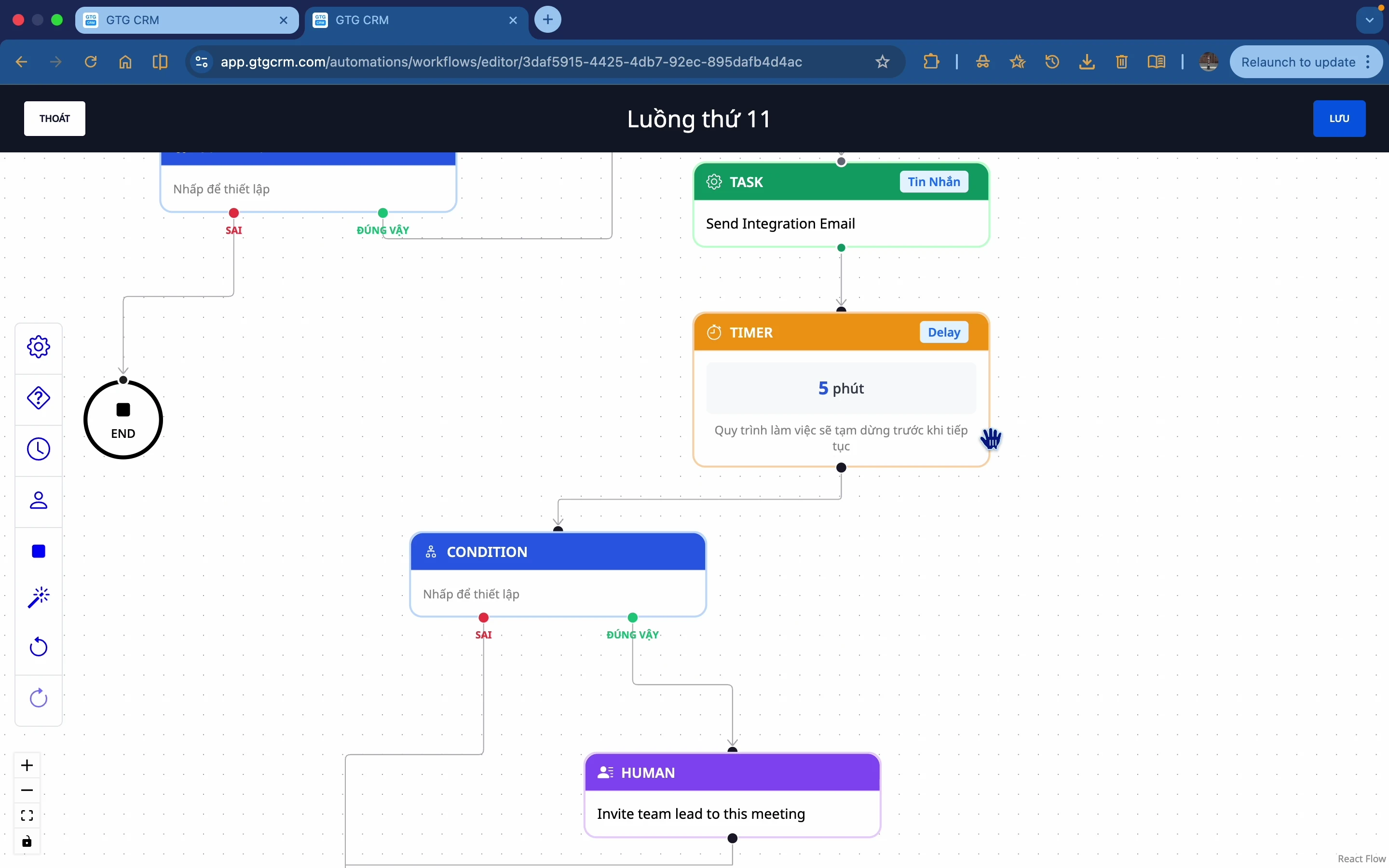Click the THOÁT exit button

(x=54, y=118)
